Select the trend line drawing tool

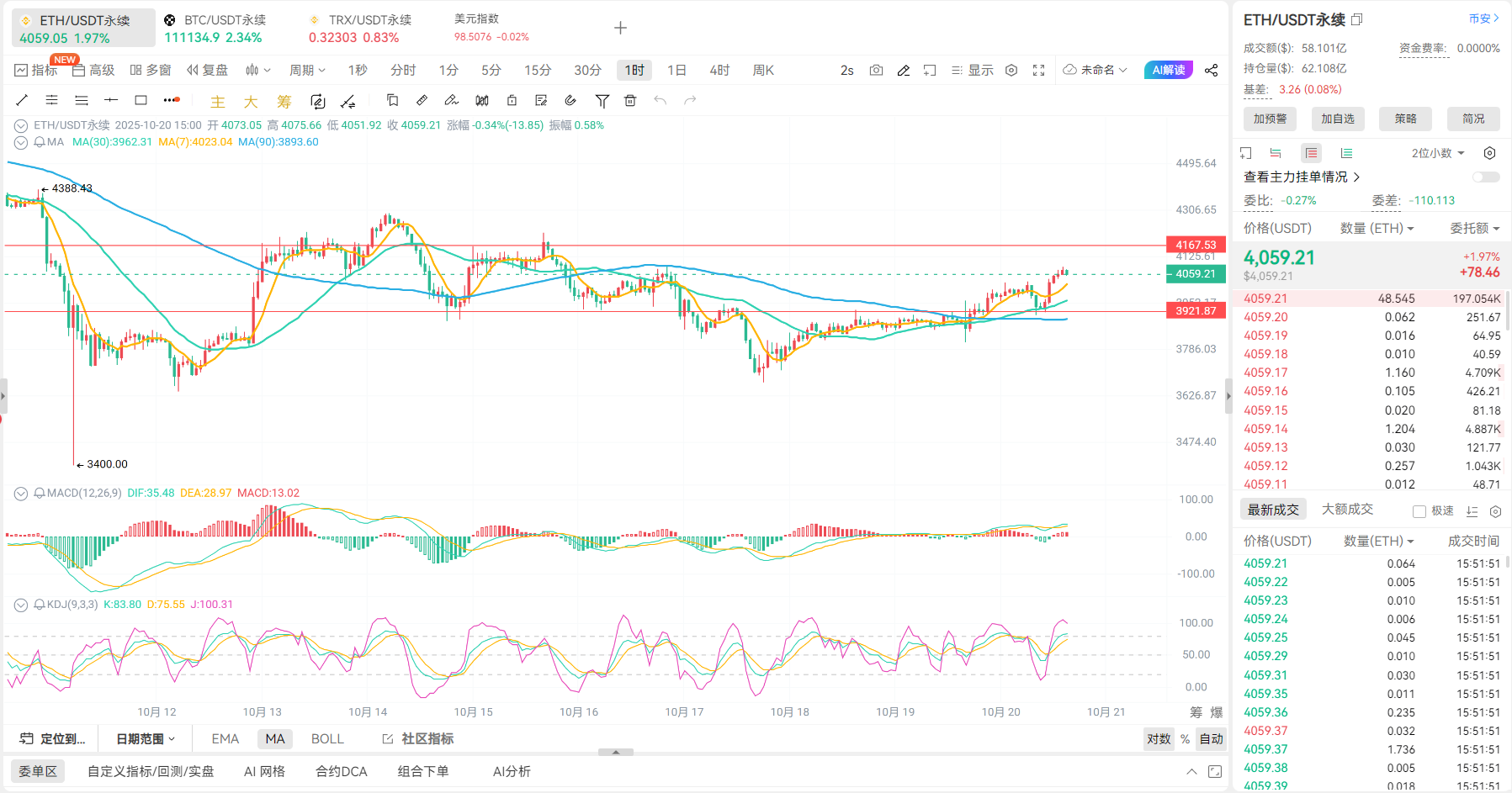pyautogui.click(x=22, y=100)
